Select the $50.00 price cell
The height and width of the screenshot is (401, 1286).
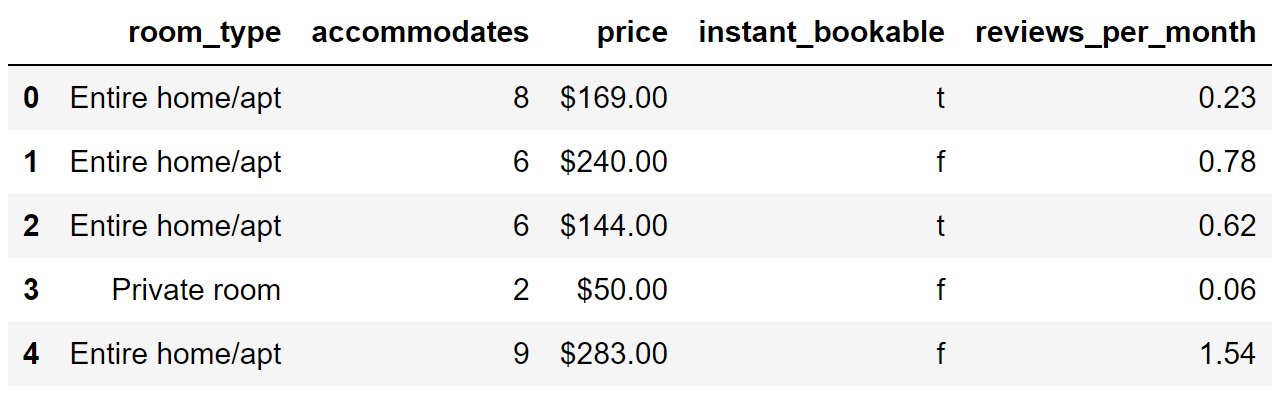coord(622,290)
